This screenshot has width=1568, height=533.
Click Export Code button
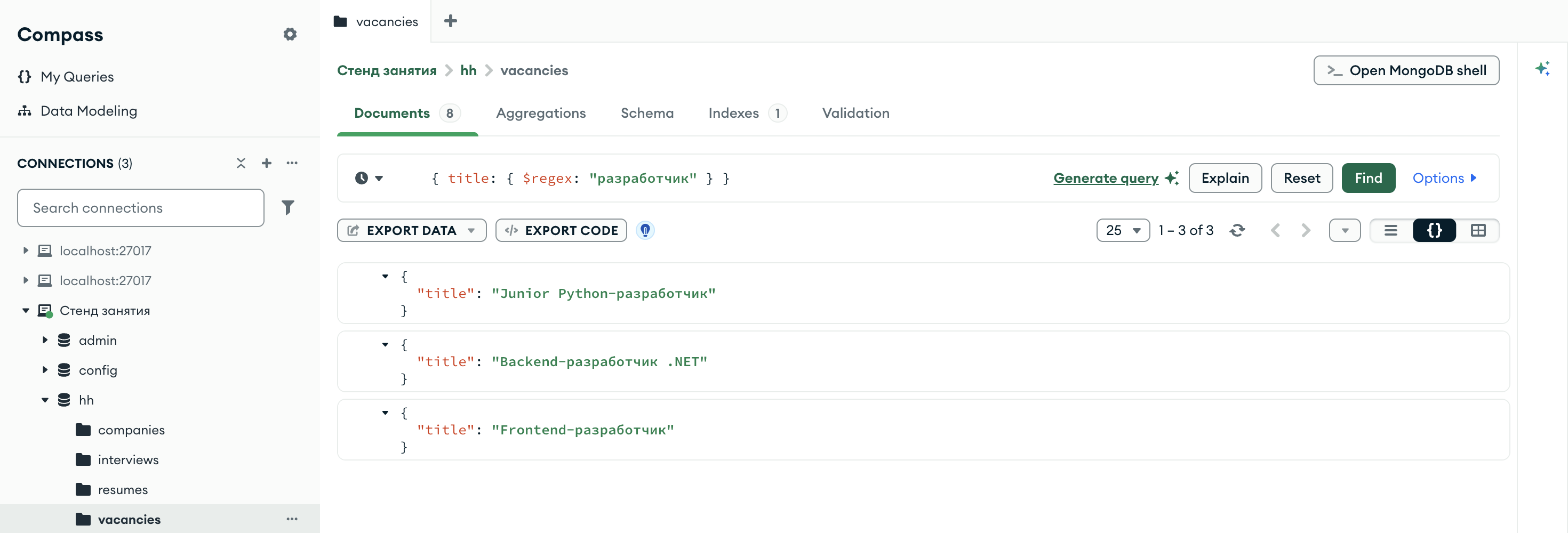tap(561, 231)
